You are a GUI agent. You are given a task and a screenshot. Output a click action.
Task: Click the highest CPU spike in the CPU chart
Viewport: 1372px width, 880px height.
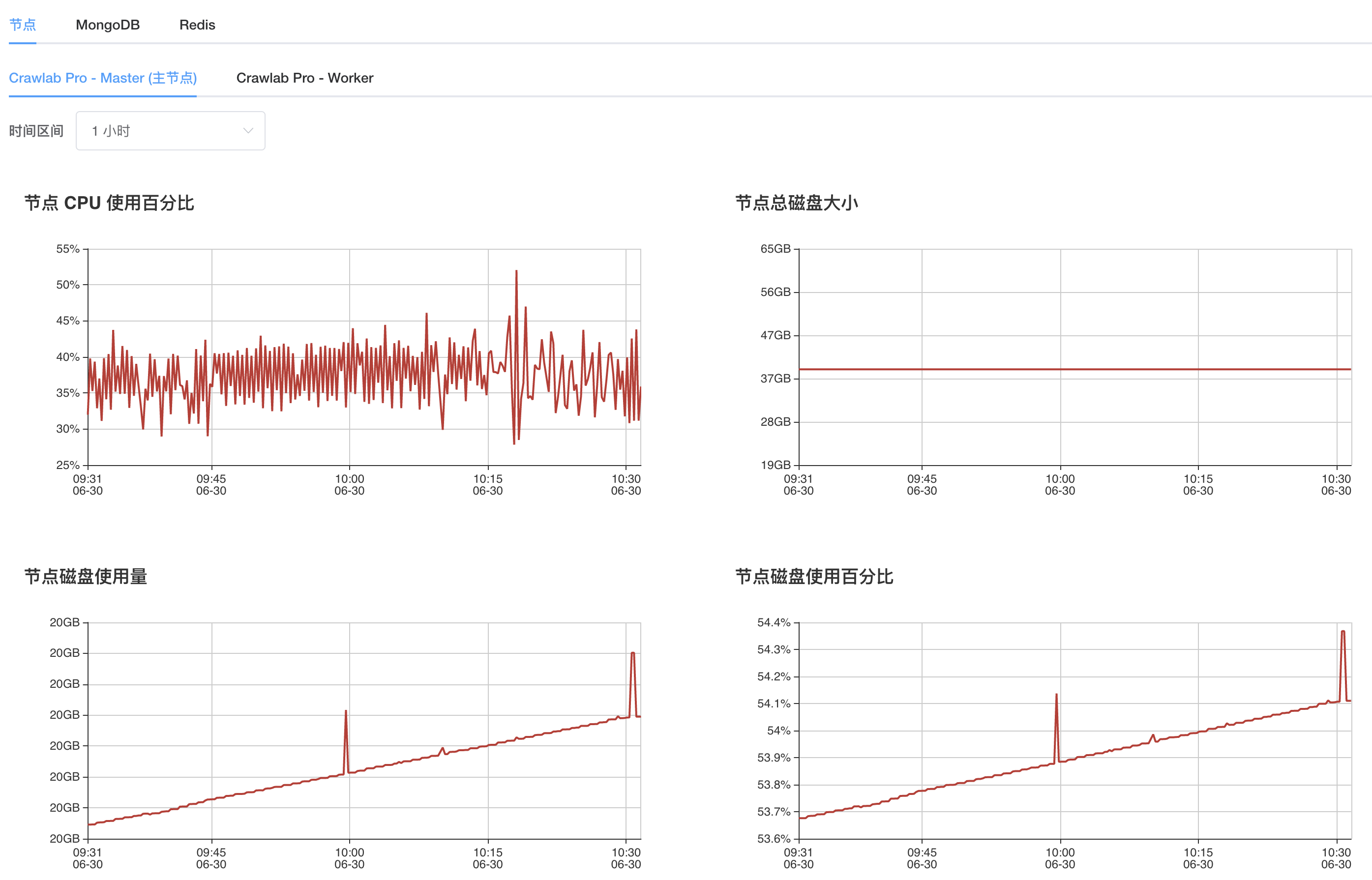tap(516, 272)
